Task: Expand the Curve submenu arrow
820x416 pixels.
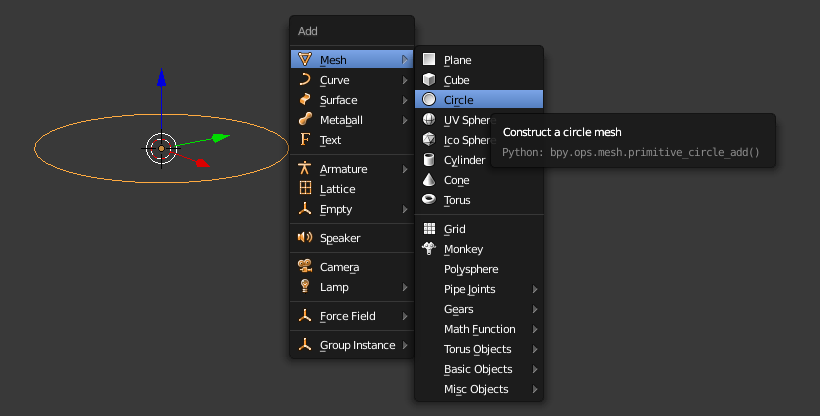Action: point(405,80)
